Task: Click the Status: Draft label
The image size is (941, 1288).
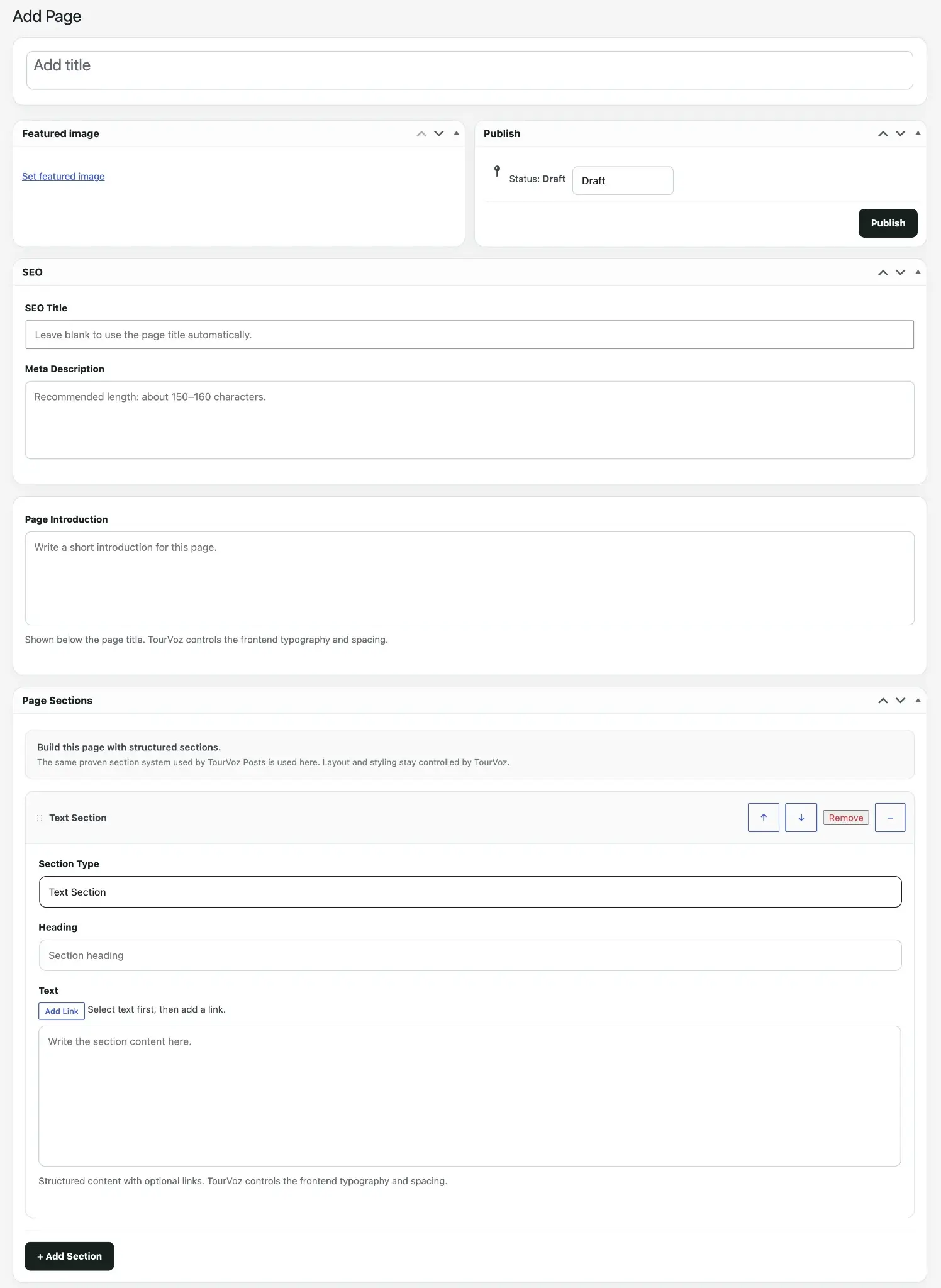Action: click(537, 179)
